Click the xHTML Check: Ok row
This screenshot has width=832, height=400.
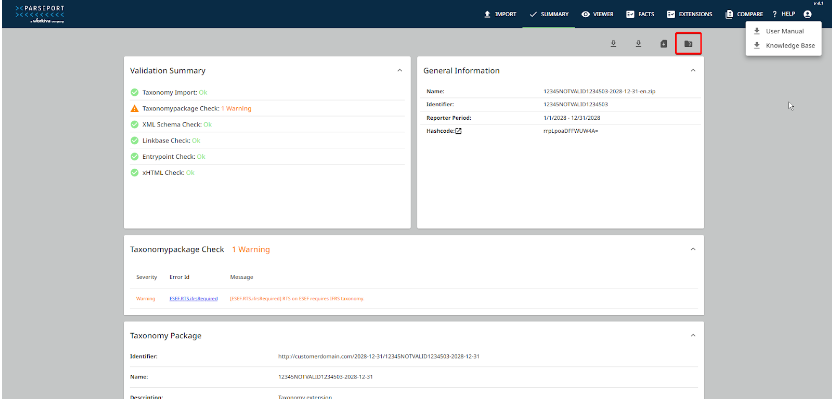(267, 172)
